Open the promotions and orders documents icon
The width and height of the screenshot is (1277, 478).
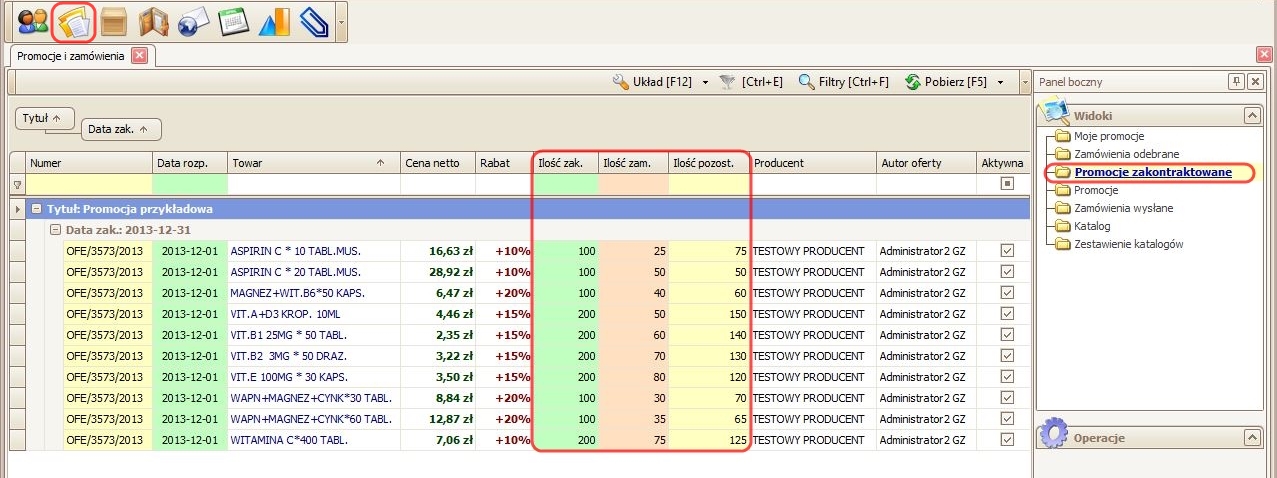click(x=73, y=21)
